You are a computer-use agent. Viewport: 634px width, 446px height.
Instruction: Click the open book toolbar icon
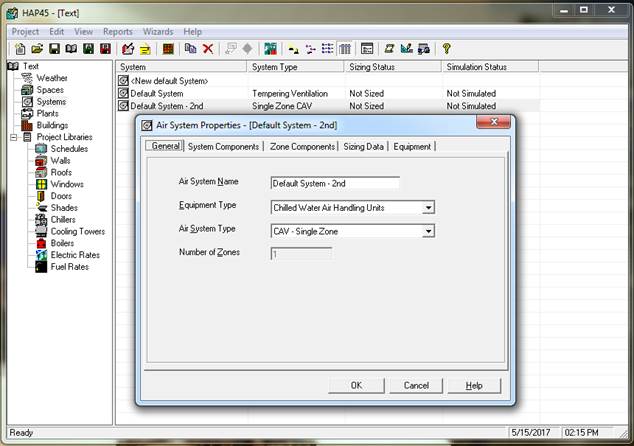[71, 49]
